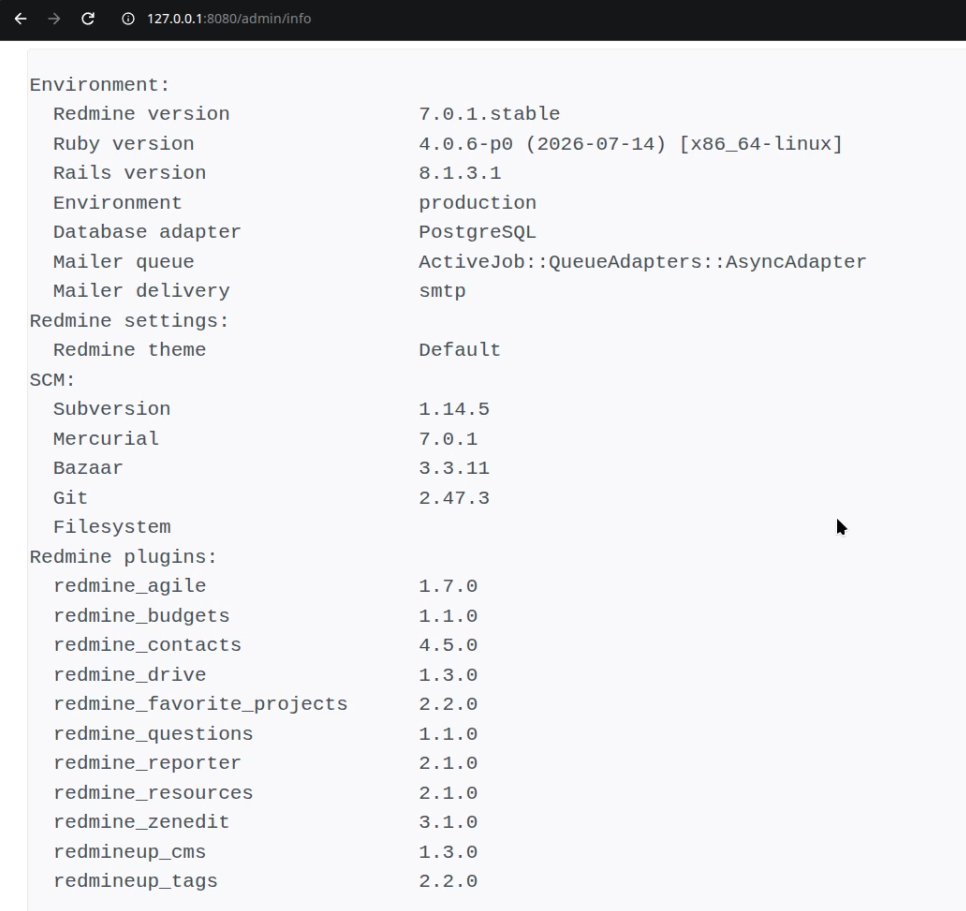
Task: Select the Rails value '8.1.3.1'
Action: tap(460, 173)
